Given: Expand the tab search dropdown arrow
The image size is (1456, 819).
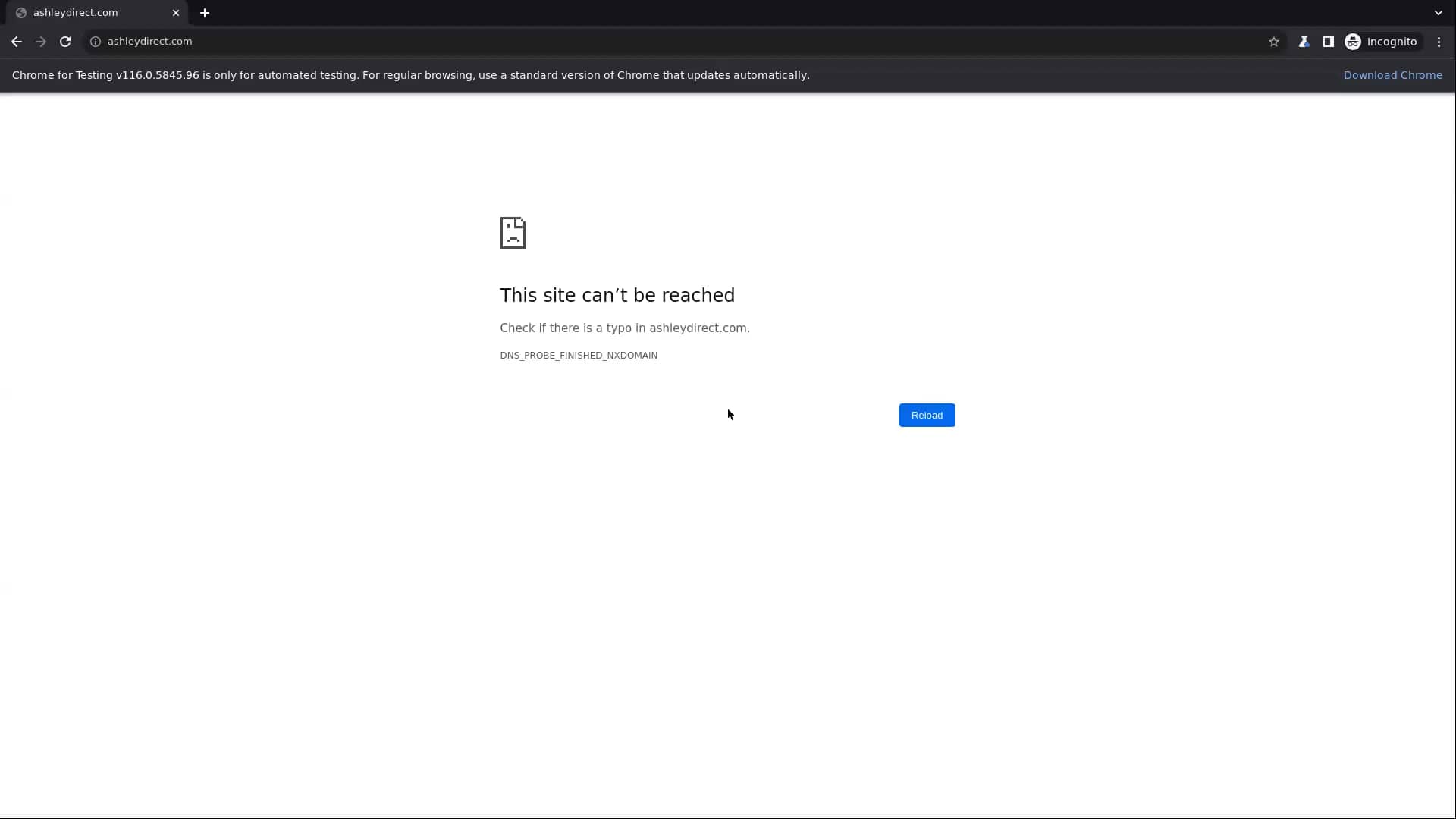Looking at the screenshot, I should 1438,13.
